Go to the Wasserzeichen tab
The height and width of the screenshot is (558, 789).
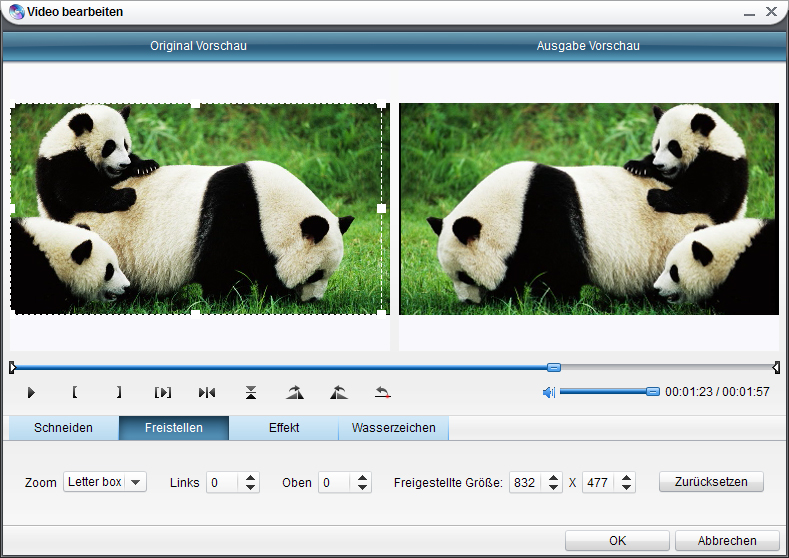click(393, 428)
